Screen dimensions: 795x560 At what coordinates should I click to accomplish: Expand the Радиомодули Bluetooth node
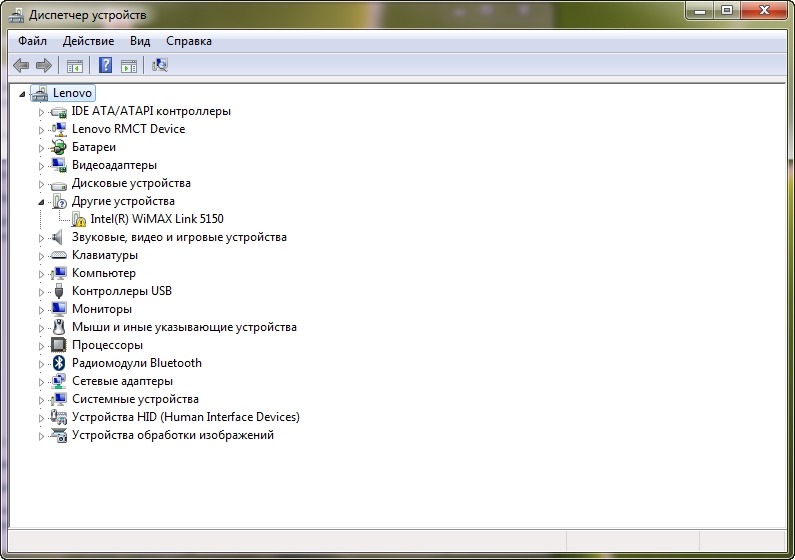pyautogui.click(x=42, y=364)
